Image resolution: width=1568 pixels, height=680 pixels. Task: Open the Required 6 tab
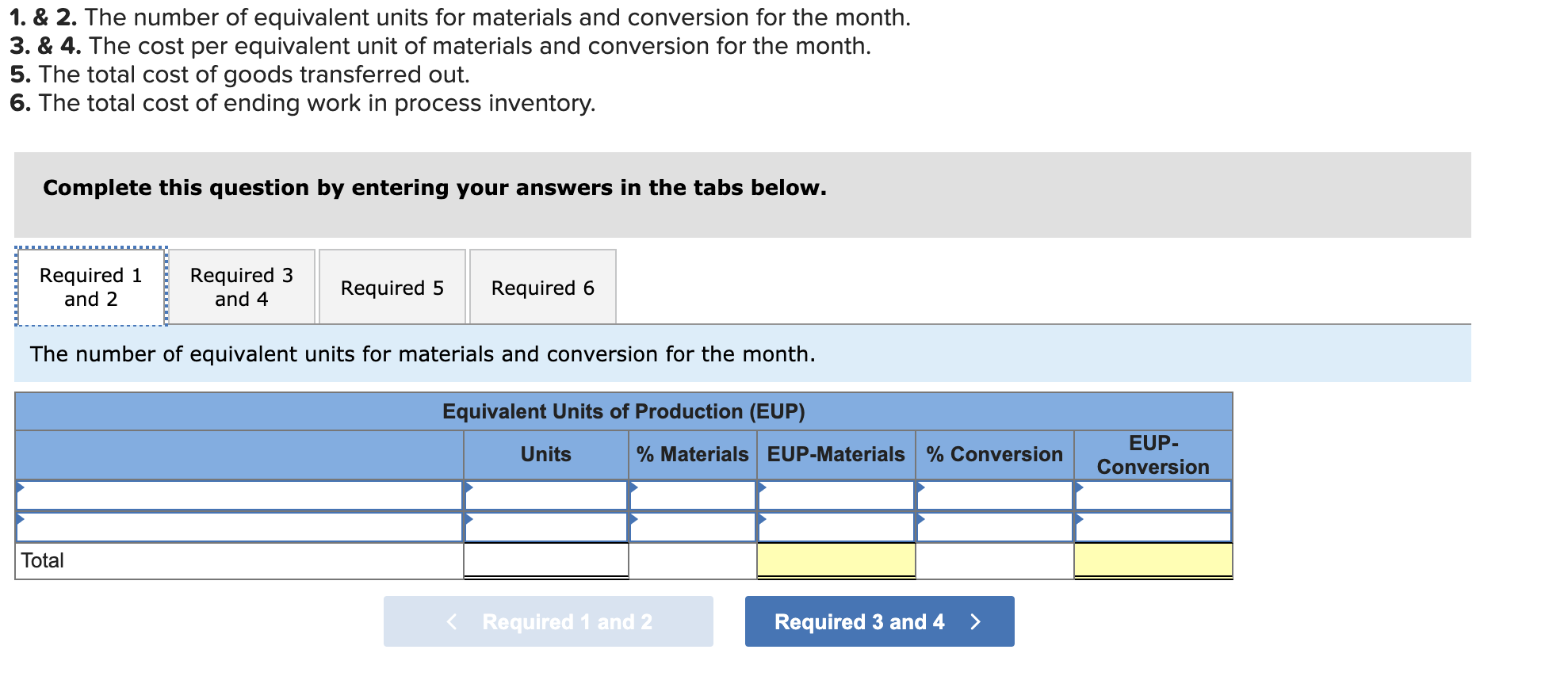(x=541, y=287)
